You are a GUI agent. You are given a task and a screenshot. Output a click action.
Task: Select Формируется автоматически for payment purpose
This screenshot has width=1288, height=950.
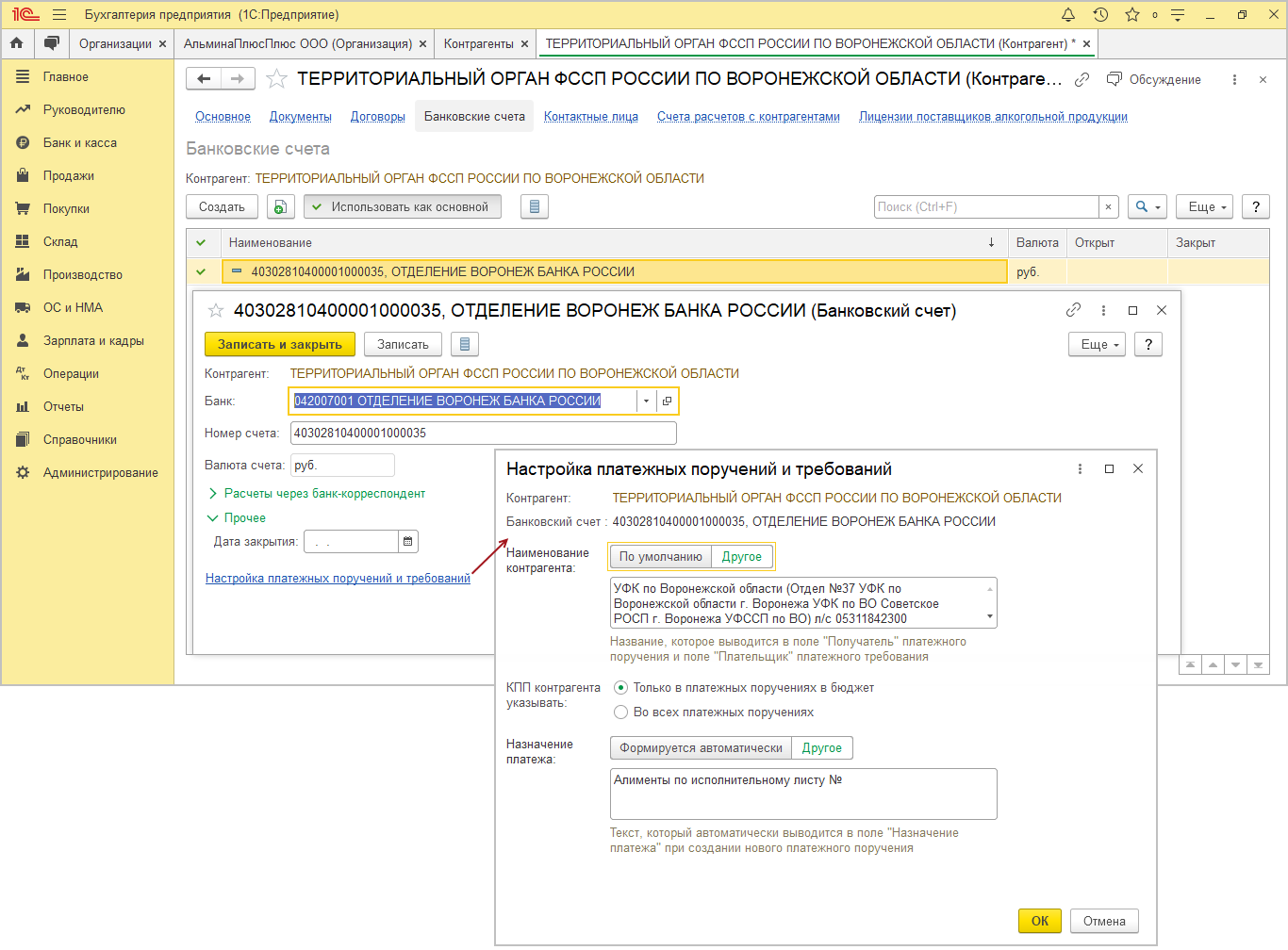(702, 748)
